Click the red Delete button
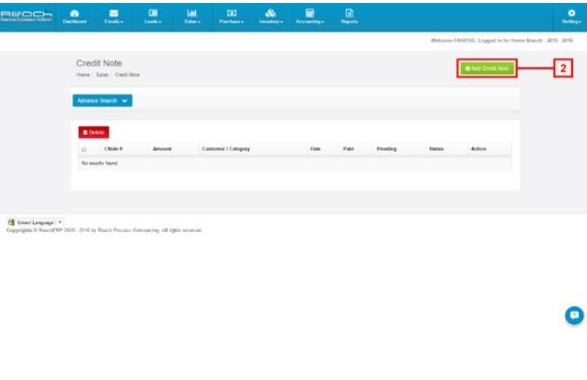Viewport: 587px width, 380px height. [94, 132]
